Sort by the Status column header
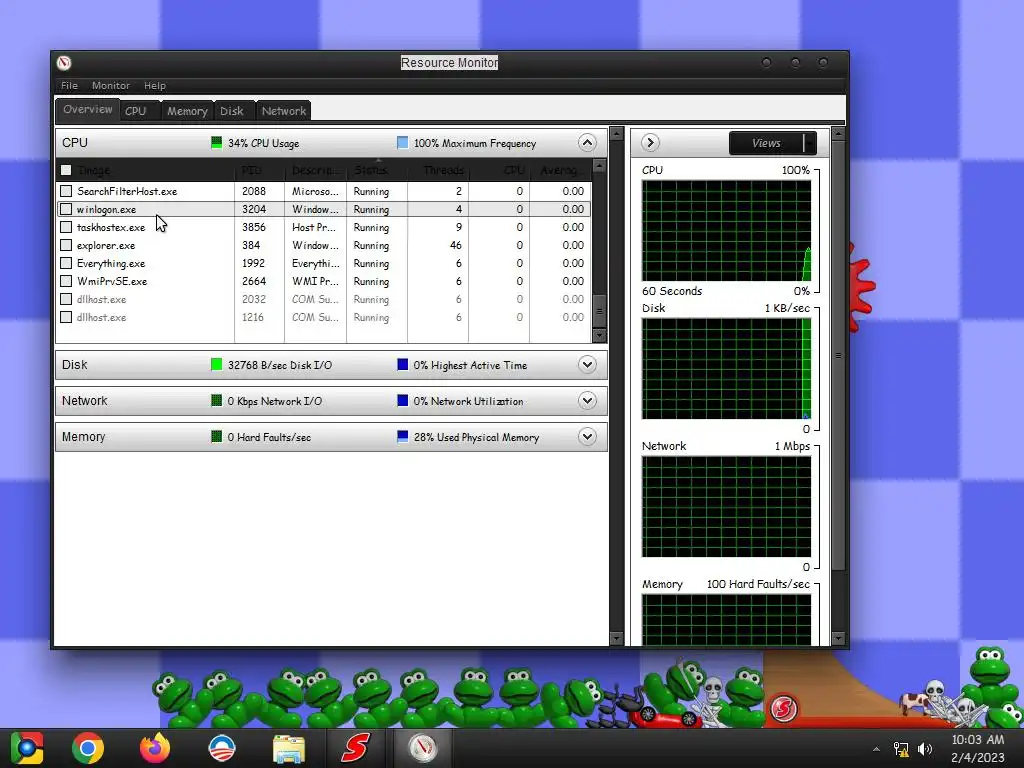 click(x=377, y=170)
